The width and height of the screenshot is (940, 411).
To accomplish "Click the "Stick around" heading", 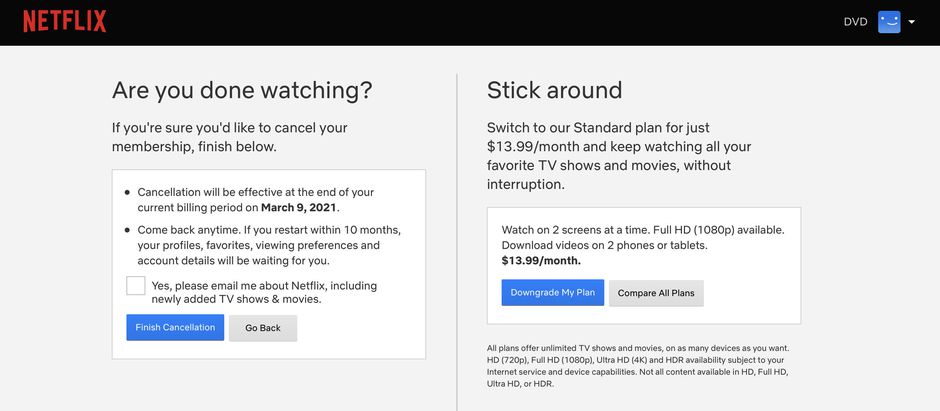I will [x=554, y=90].
